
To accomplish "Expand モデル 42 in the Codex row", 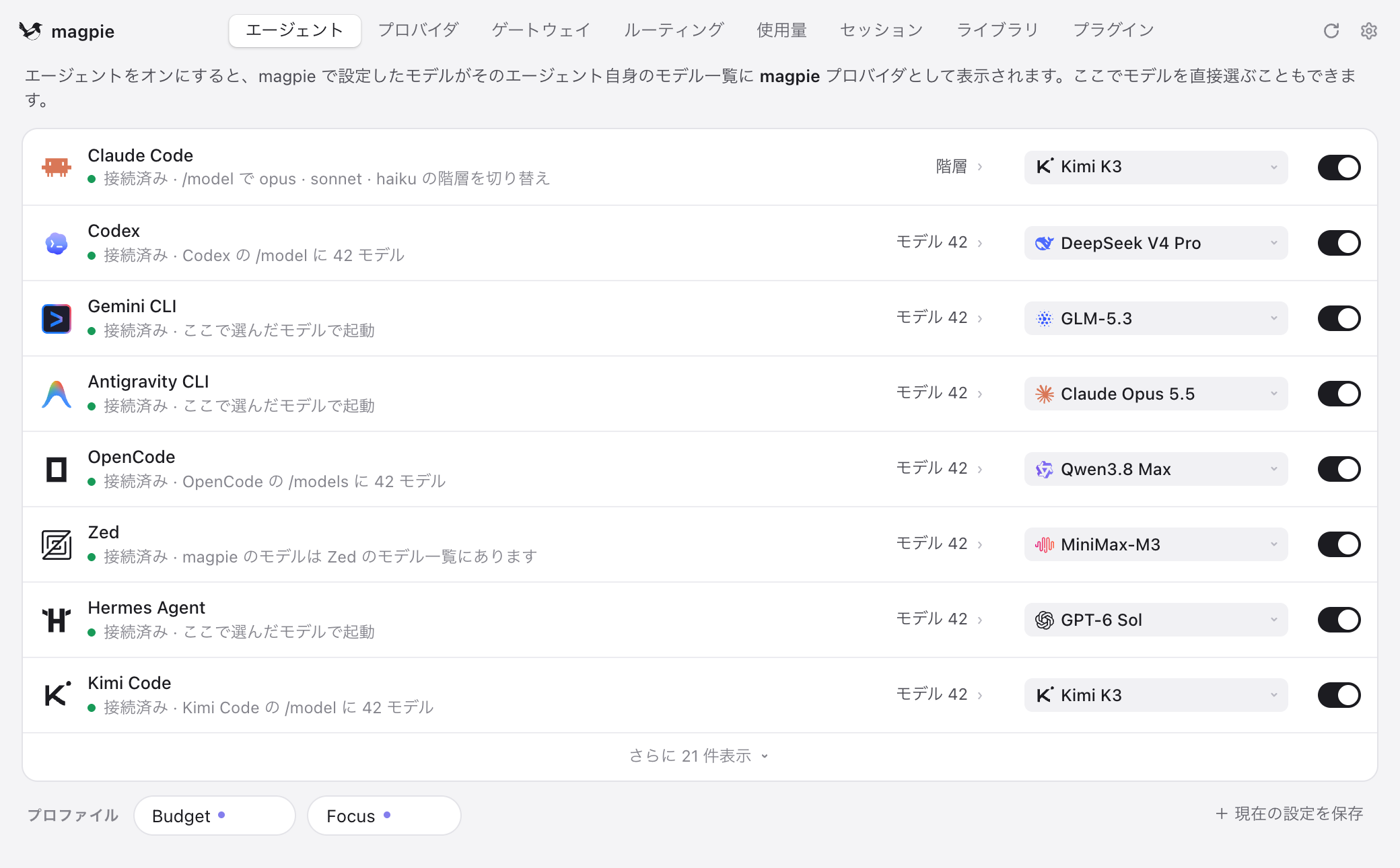I will click(x=940, y=242).
